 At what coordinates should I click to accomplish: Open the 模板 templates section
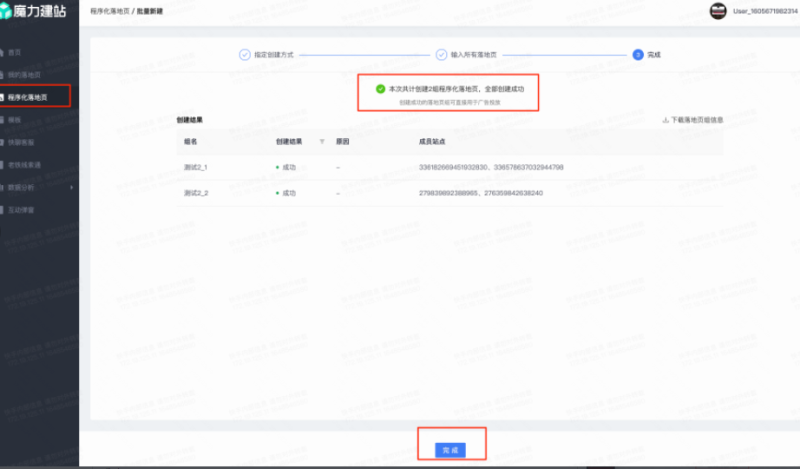tap(14, 119)
